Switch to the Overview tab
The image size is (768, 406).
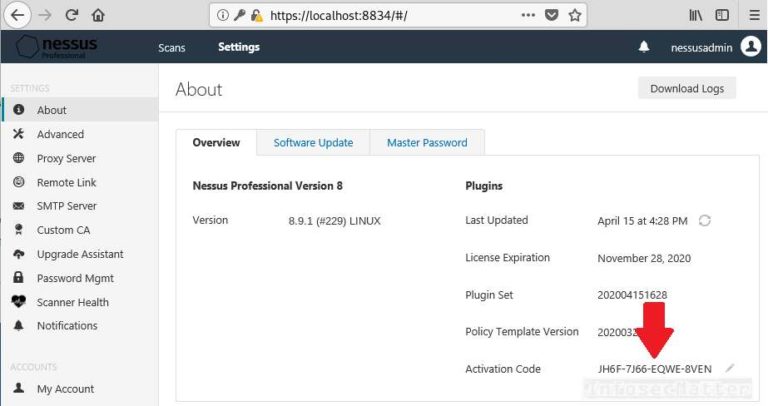(216, 143)
